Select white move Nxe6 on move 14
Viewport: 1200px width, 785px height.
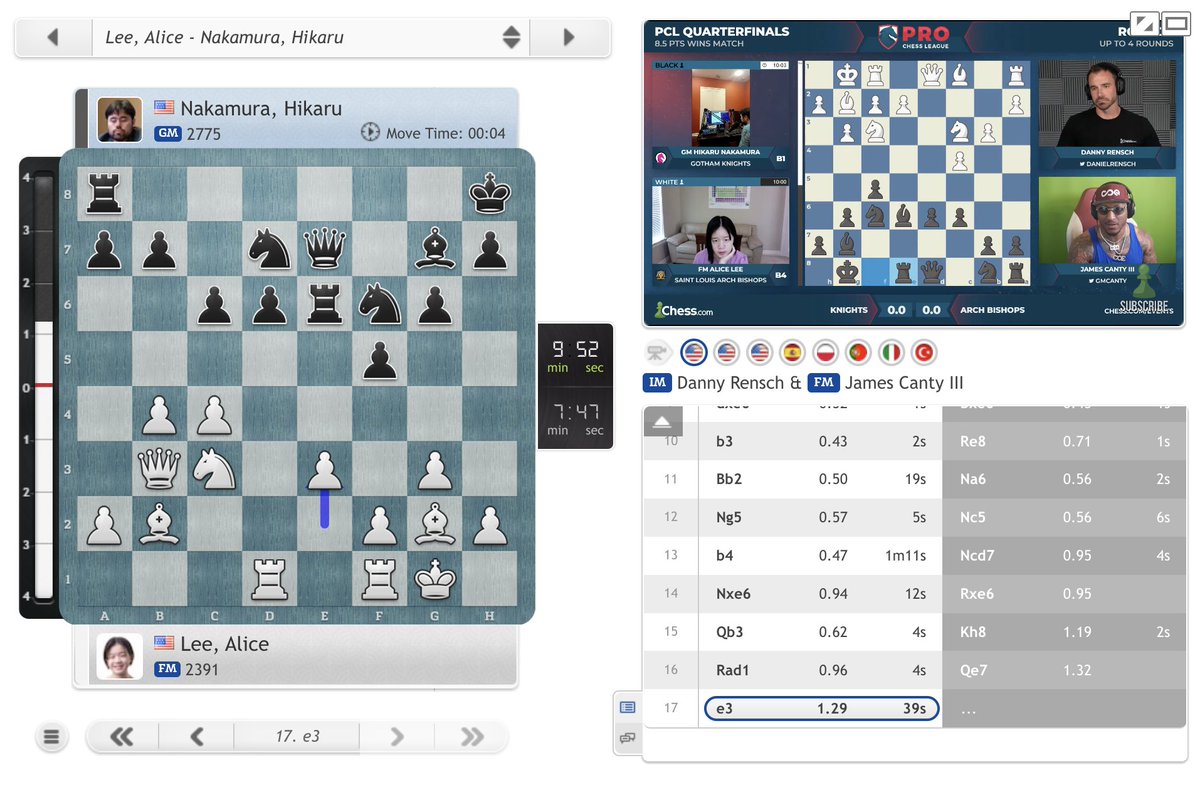click(822, 593)
